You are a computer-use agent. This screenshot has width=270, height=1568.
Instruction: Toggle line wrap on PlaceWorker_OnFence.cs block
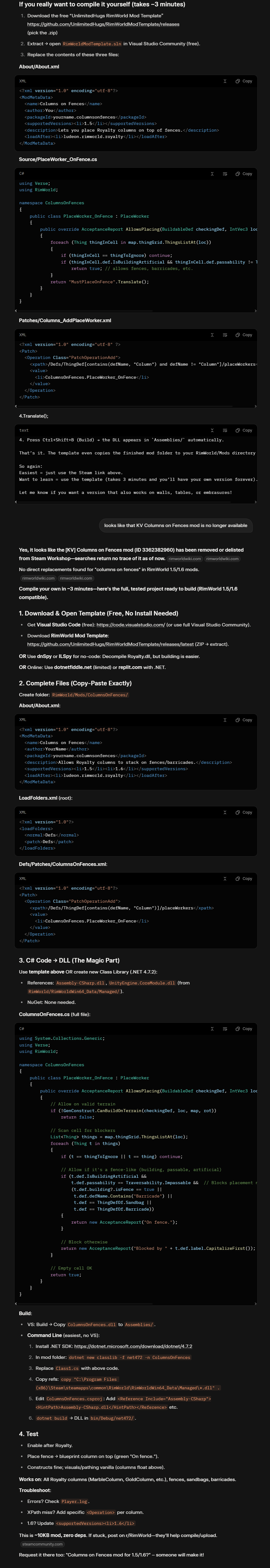225,174
